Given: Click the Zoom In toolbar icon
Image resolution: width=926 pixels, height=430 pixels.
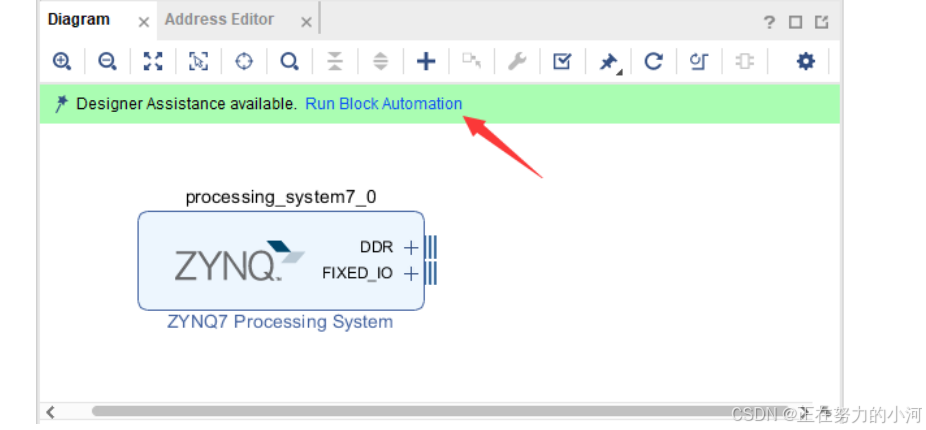Looking at the screenshot, I should [x=62, y=61].
